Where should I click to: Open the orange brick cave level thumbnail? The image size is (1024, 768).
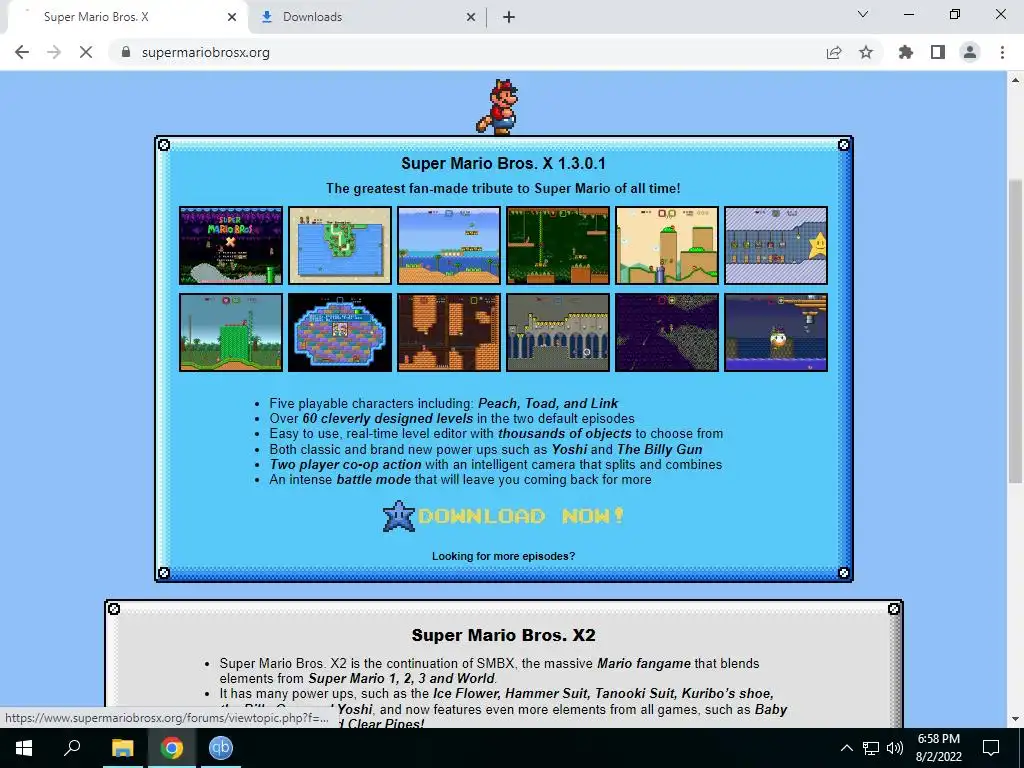tap(449, 332)
